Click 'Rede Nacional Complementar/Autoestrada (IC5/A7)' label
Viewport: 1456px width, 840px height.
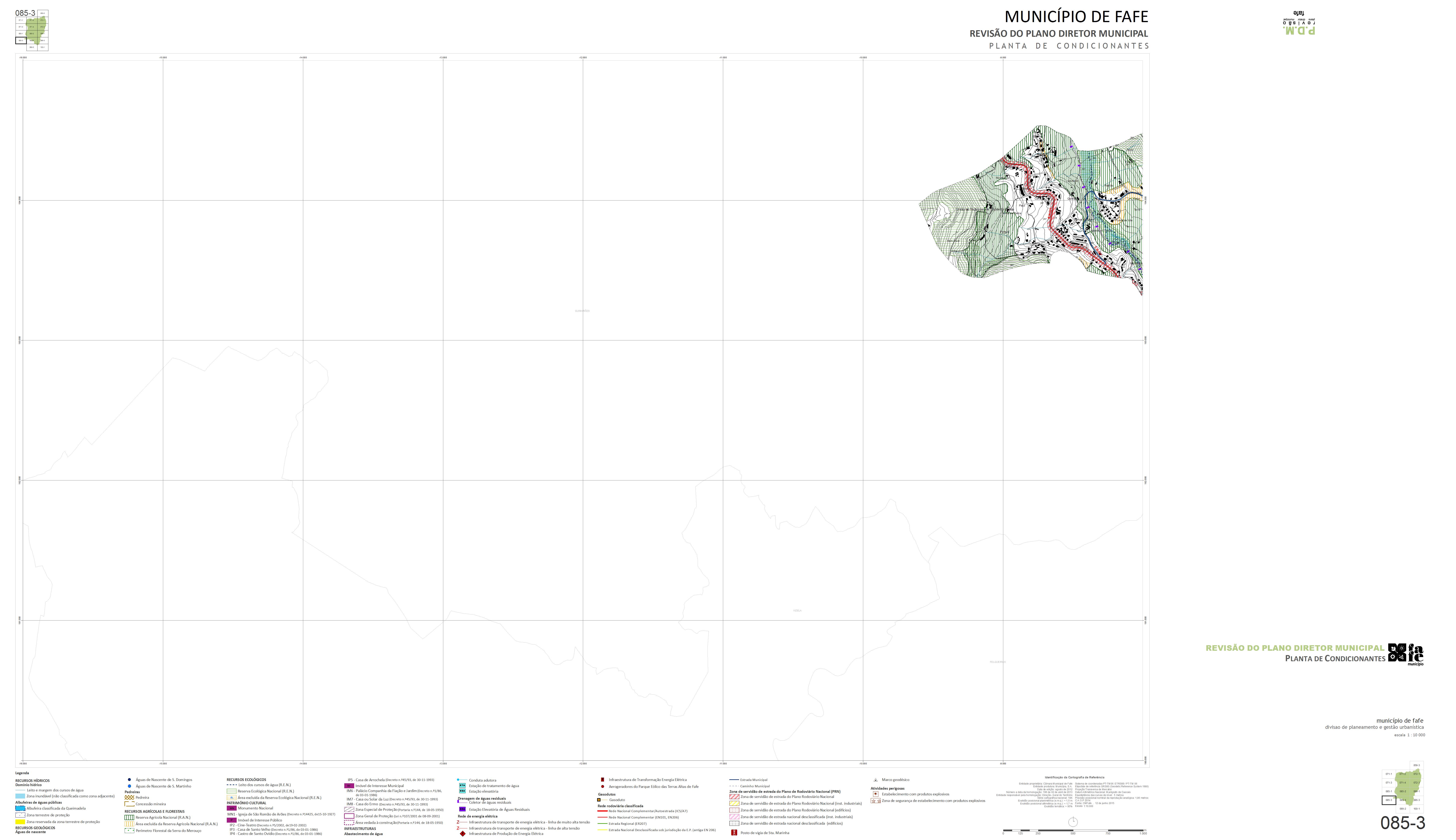point(648,811)
